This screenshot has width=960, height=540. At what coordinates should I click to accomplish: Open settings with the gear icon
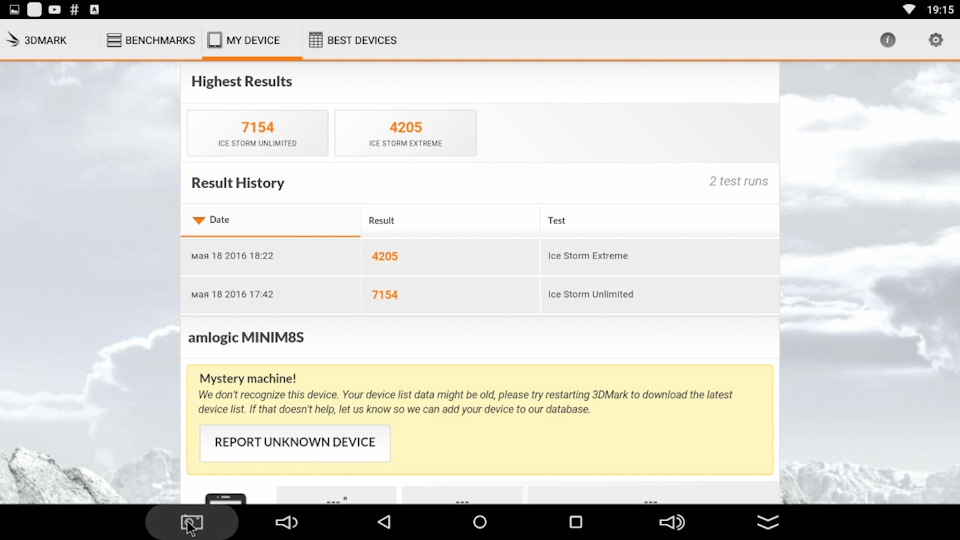(x=936, y=40)
